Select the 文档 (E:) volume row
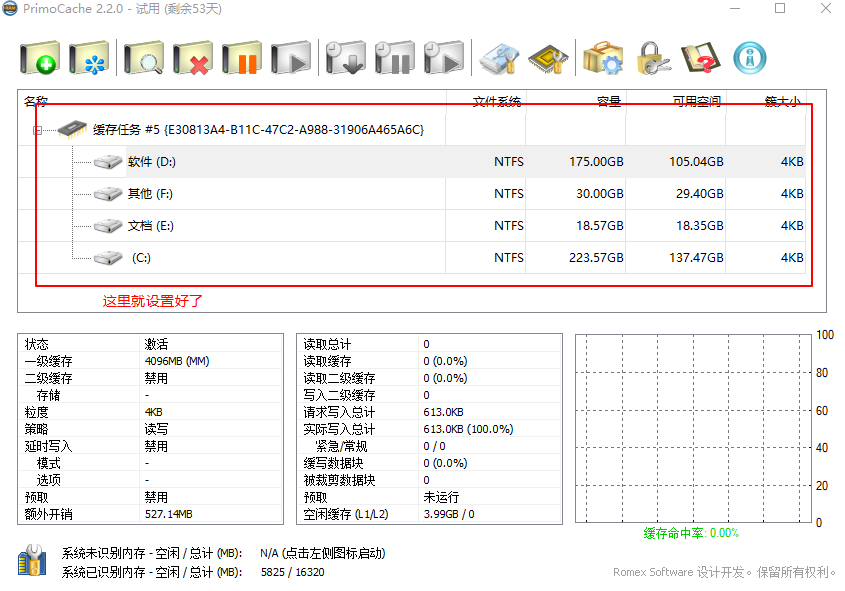Image resolution: width=845 pixels, height=591 pixels. (412, 226)
